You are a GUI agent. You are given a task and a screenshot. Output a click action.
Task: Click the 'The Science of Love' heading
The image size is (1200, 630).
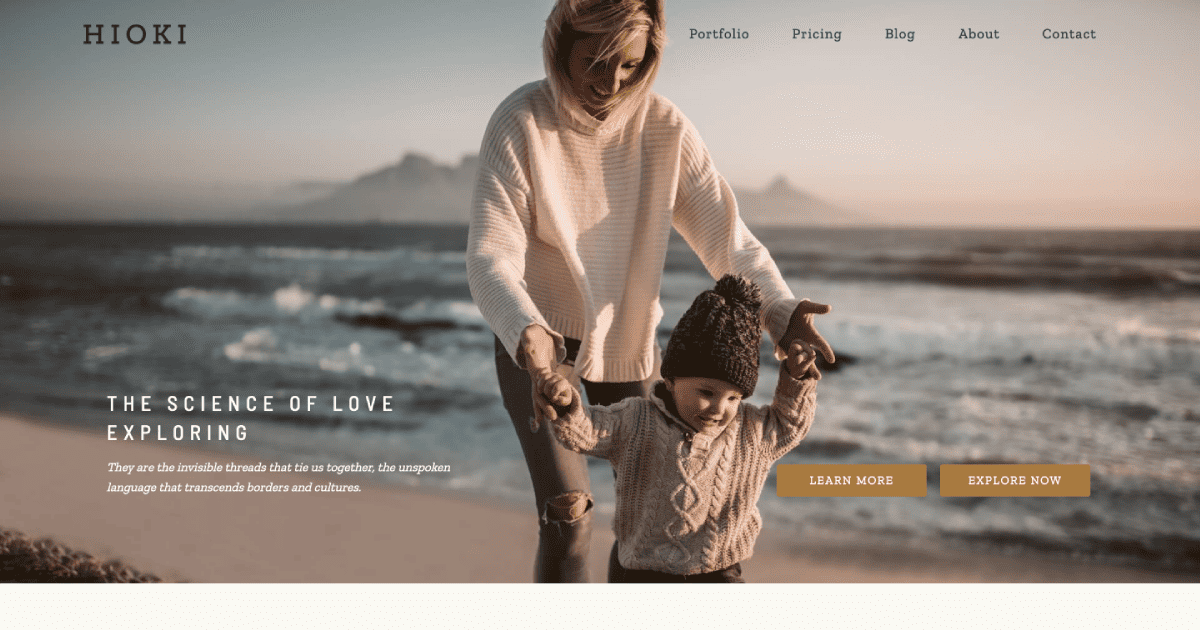pos(252,418)
